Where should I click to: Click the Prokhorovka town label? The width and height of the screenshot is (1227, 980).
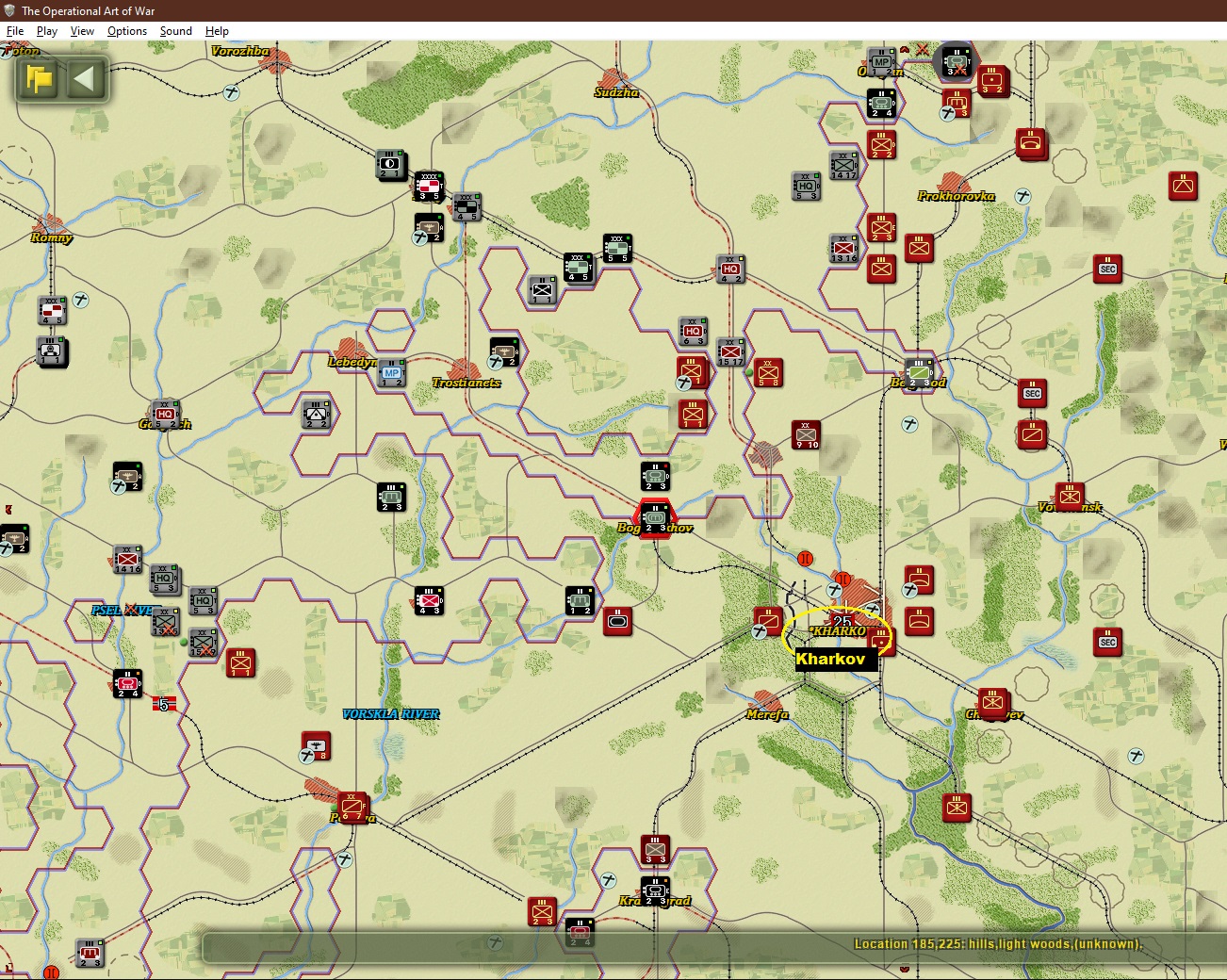pos(956,196)
